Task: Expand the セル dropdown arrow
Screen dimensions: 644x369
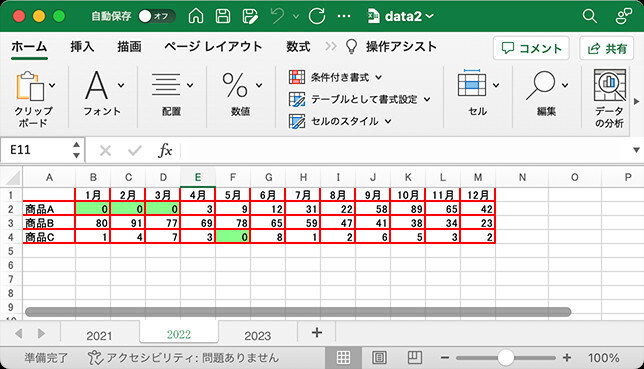Action: pos(496,85)
